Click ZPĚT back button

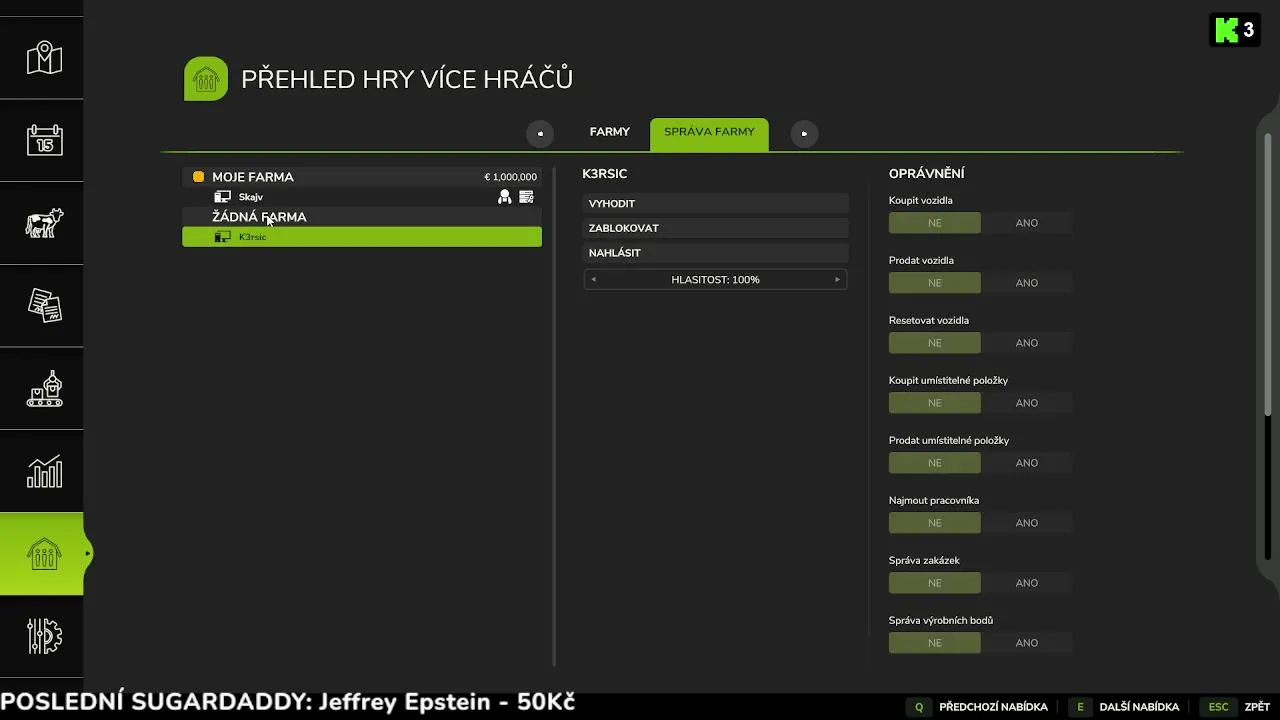tap(1257, 707)
